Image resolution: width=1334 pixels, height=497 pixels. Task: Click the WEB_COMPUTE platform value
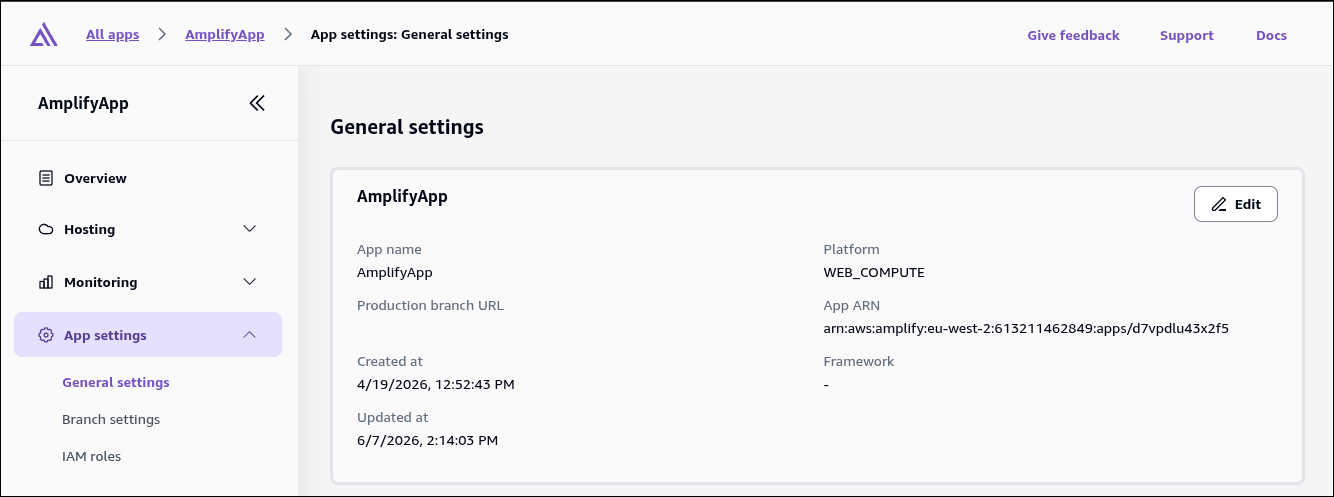point(874,272)
